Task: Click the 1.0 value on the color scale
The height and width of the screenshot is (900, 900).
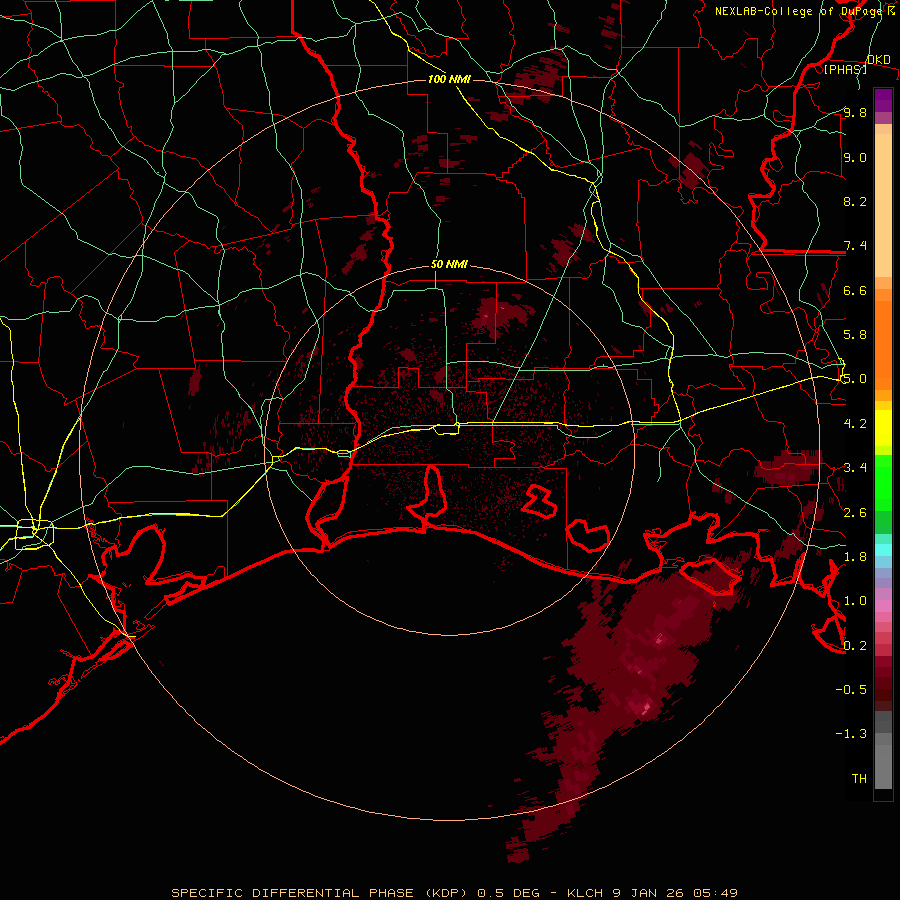Action: (x=855, y=601)
